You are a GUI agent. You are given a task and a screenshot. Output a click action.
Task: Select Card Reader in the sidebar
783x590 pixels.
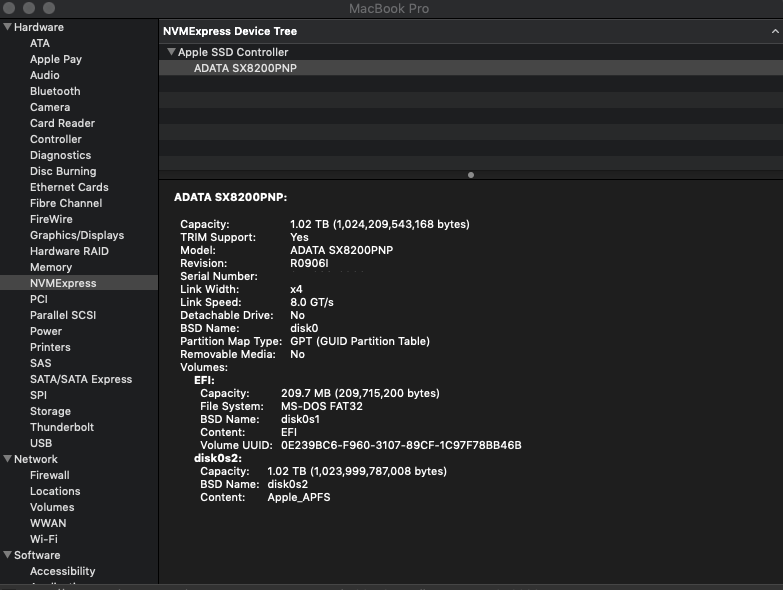pyautogui.click(x=62, y=123)
